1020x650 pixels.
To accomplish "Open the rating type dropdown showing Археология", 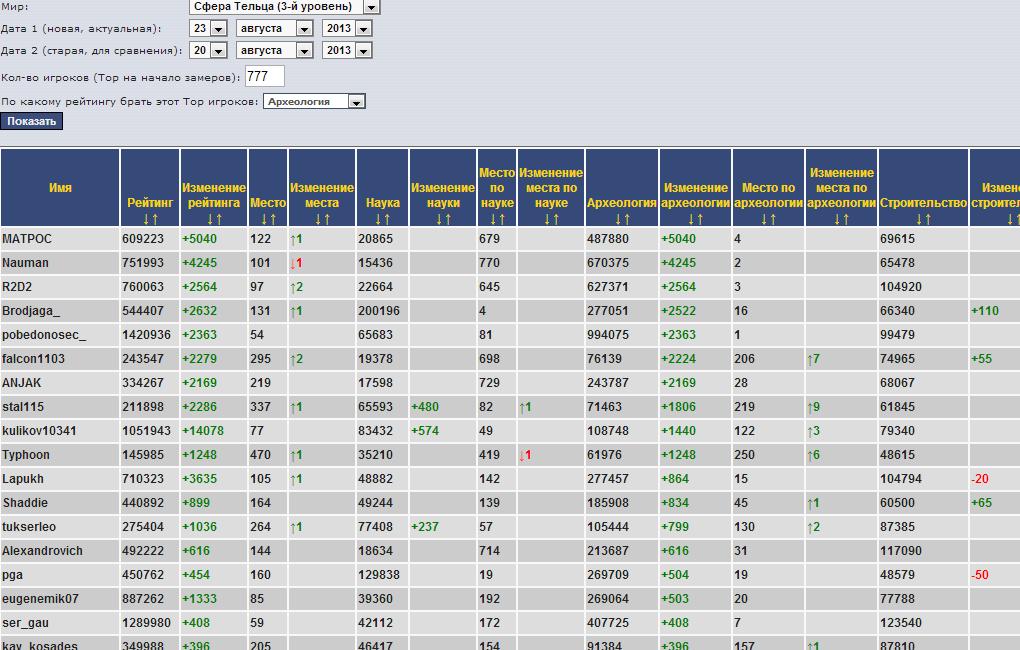I will coord(355,102).
